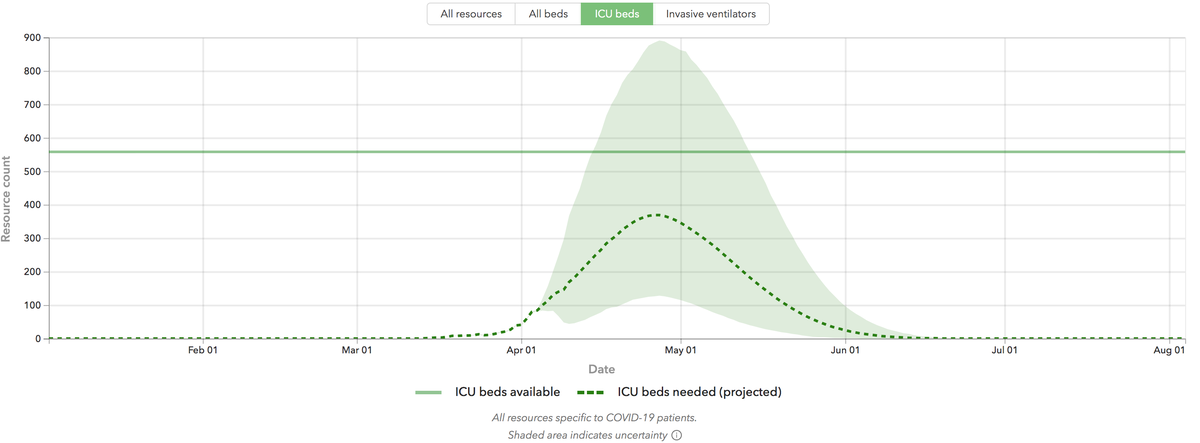Screen dimensions: 1200x443
Task: Click the solid green legend line swatch
Action: [429, 392]
